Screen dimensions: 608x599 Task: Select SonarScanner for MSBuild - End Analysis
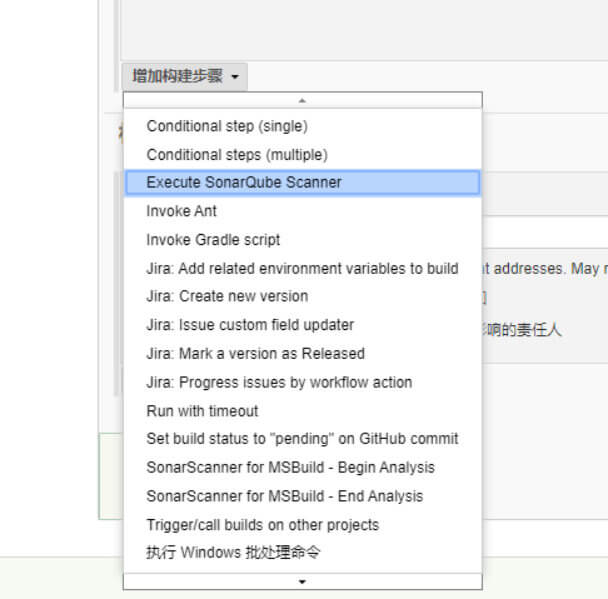302,496
